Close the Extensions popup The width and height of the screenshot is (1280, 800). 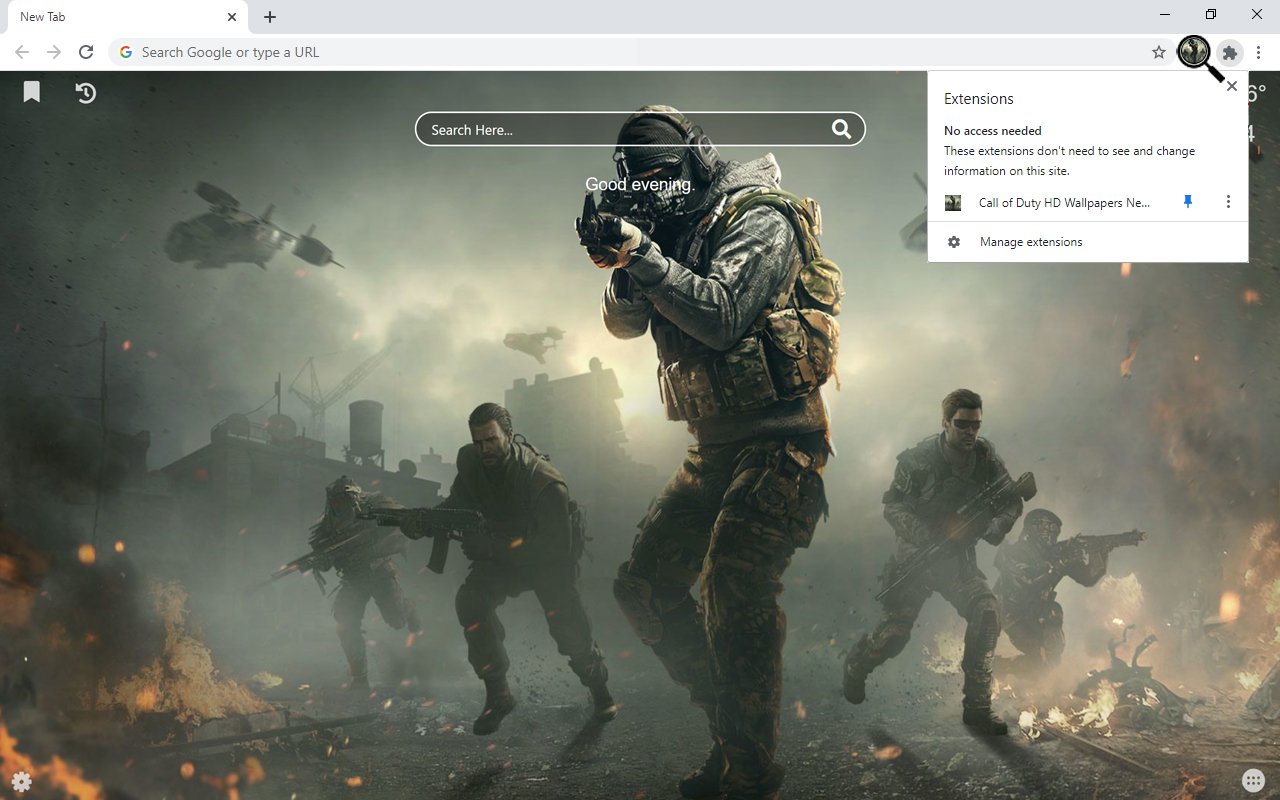click(1232, 86)
